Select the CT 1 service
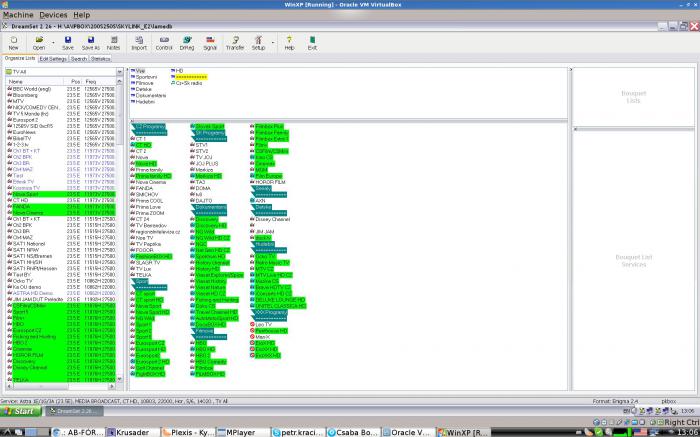The image size is (700, 437). tap(138, 139)
